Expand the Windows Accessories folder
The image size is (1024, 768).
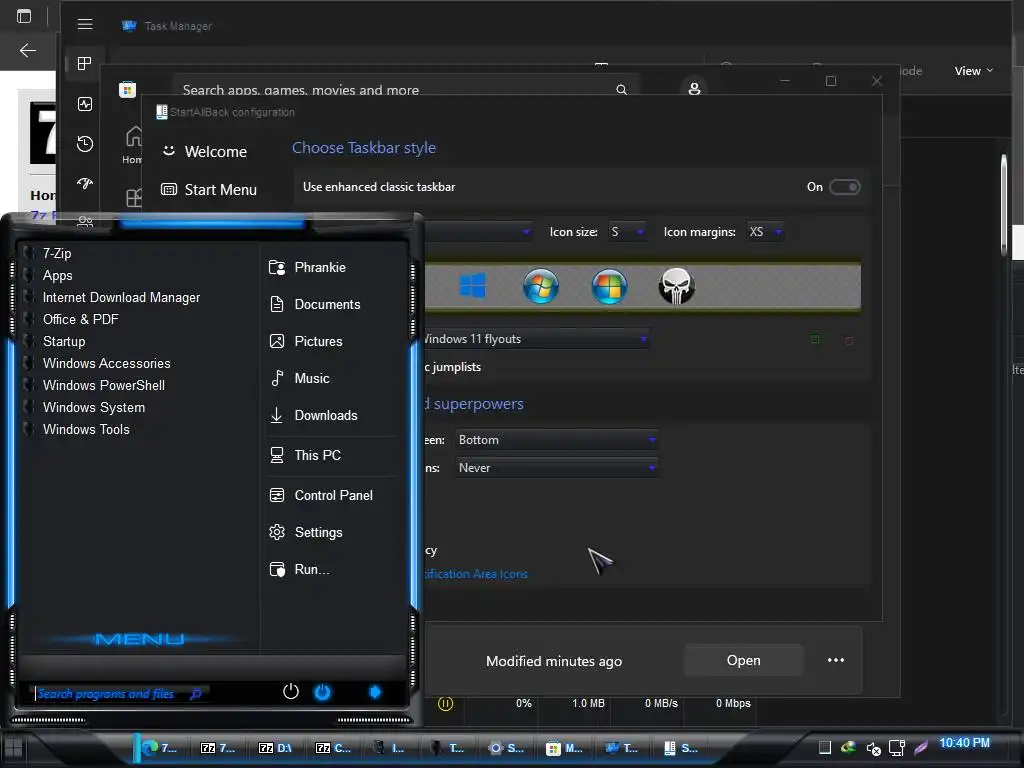click(x=106, y=363)
